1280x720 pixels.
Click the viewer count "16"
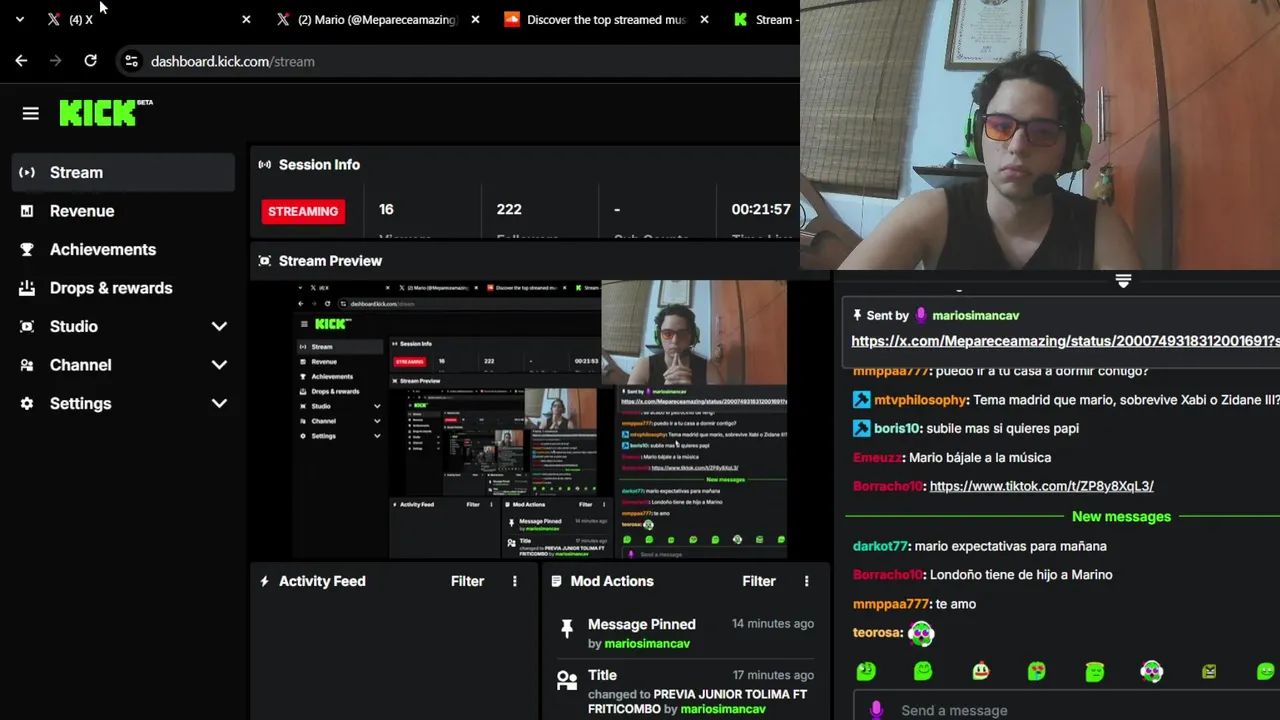coord(386,209)
